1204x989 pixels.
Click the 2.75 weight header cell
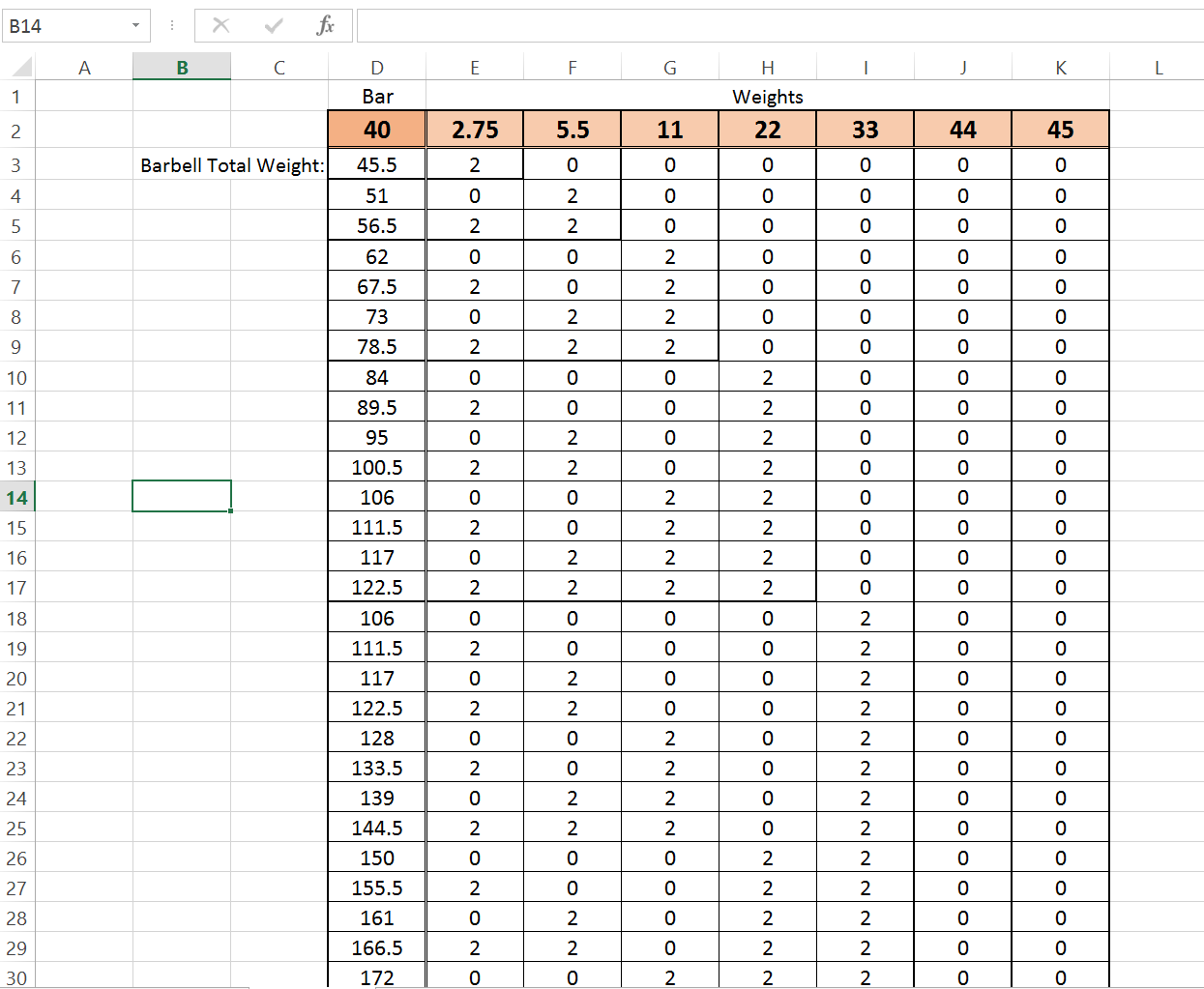point(475,130)
